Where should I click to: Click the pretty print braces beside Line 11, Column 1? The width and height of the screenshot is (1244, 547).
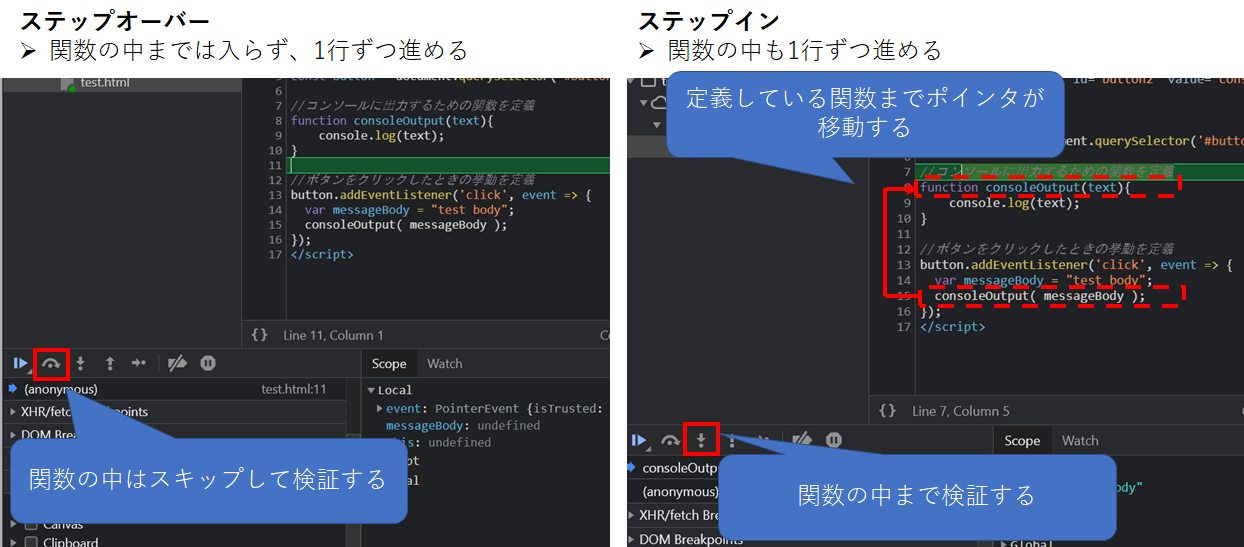[x=259, y=335]
